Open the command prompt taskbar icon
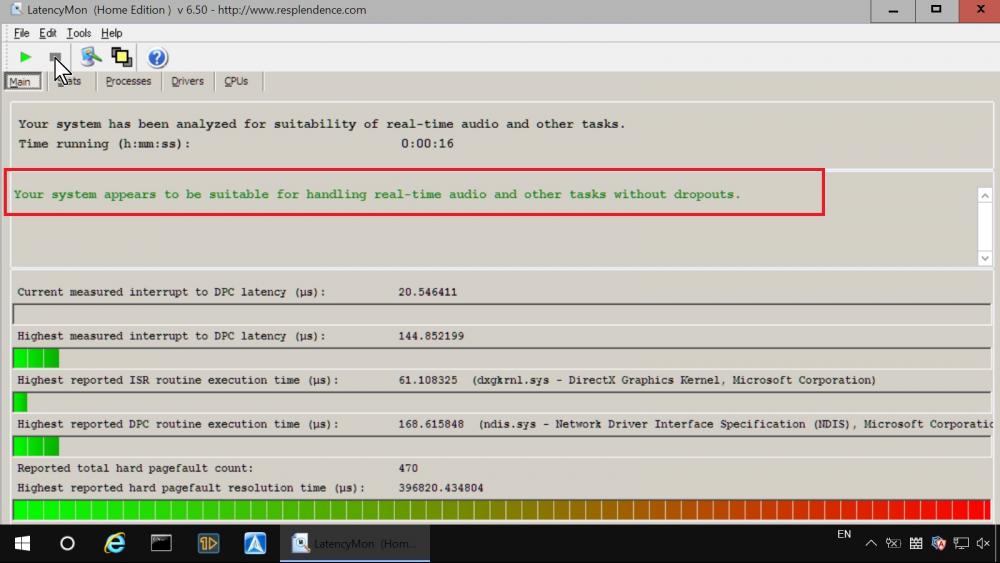The width and height of the screenshot is (1000, 563). click(x=161, y=543)
